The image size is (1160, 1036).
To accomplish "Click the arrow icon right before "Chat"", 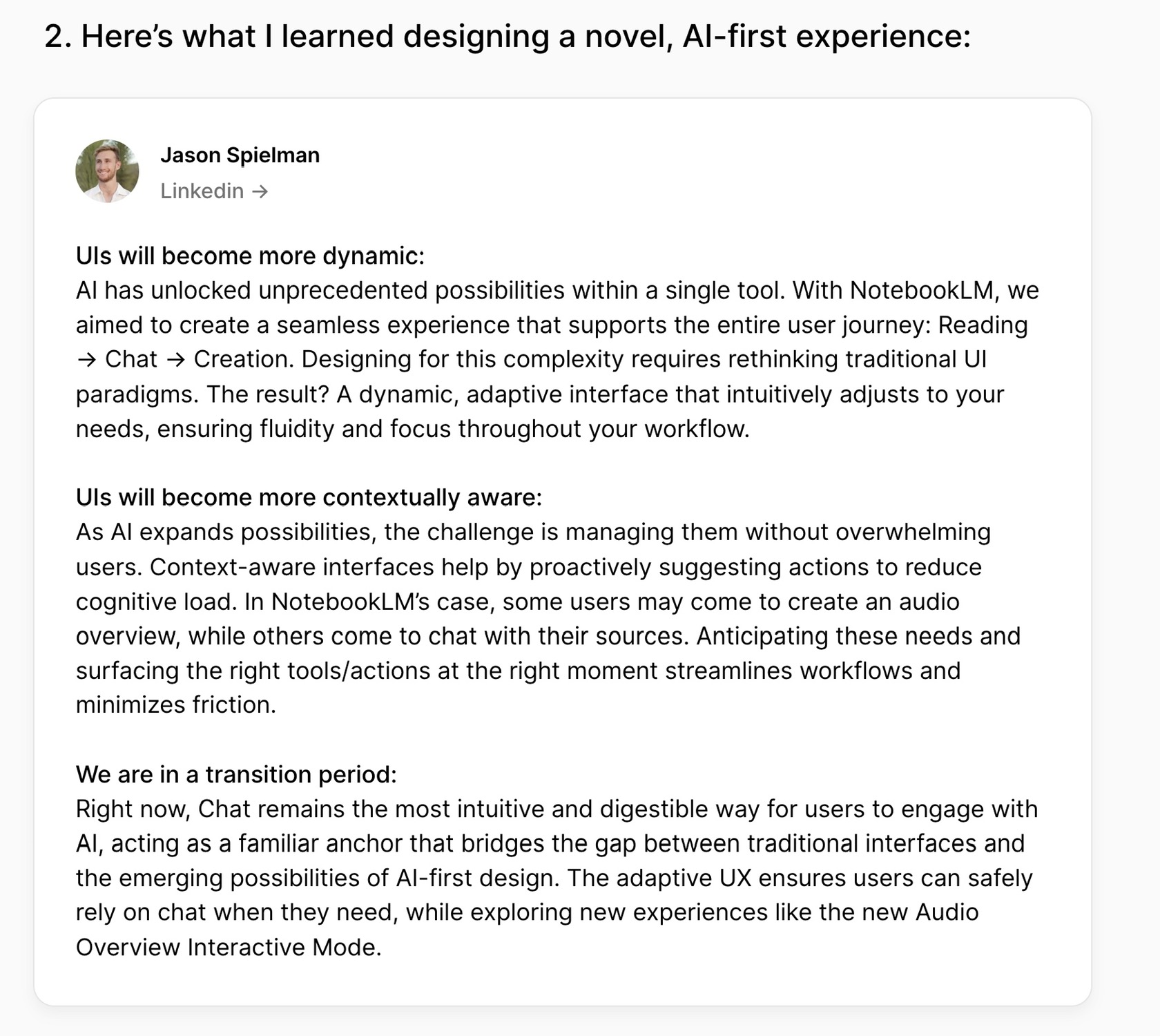I will click(86, 360).
